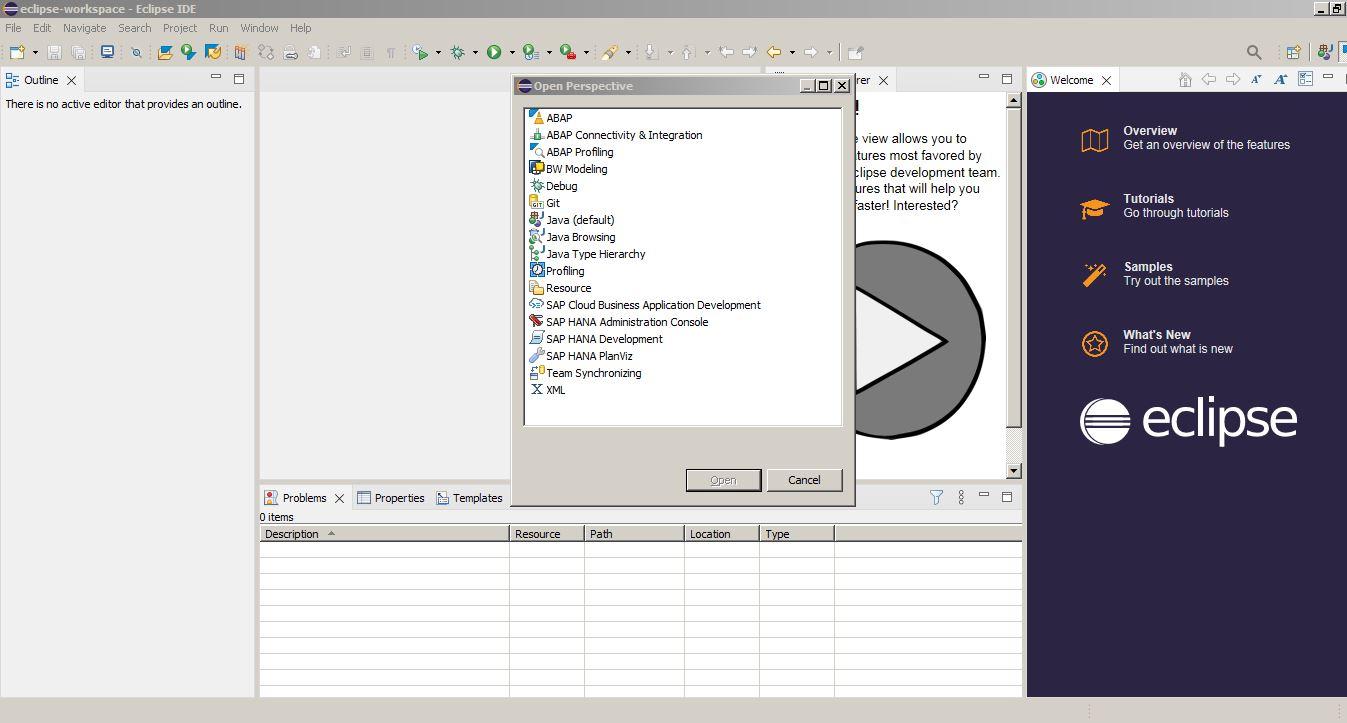Select the SAP HANA Development perspective
Viewport: 1347px width, 723px height.
[603, 338]
